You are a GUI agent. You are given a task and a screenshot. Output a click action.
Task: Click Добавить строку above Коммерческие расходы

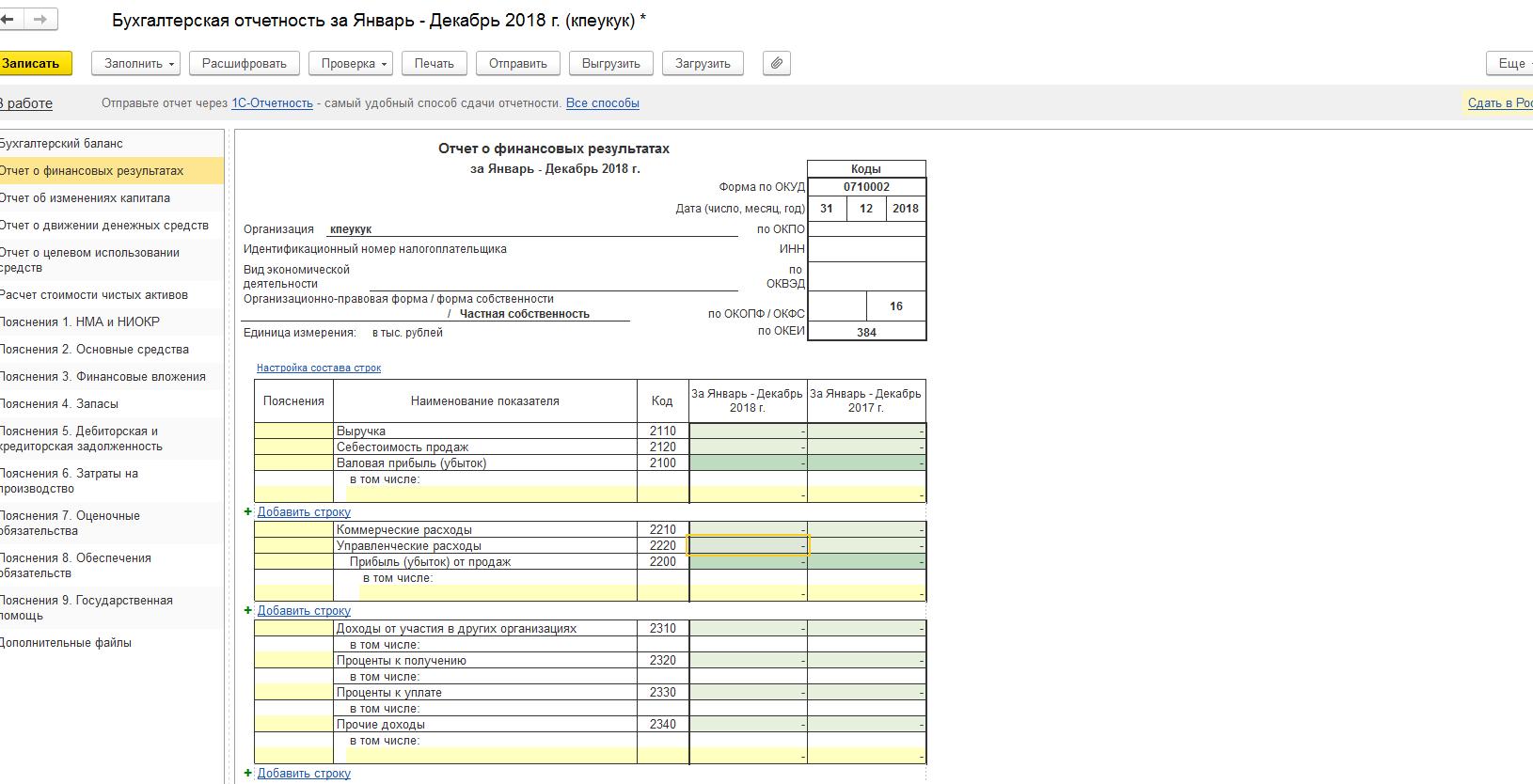[304, 511]
